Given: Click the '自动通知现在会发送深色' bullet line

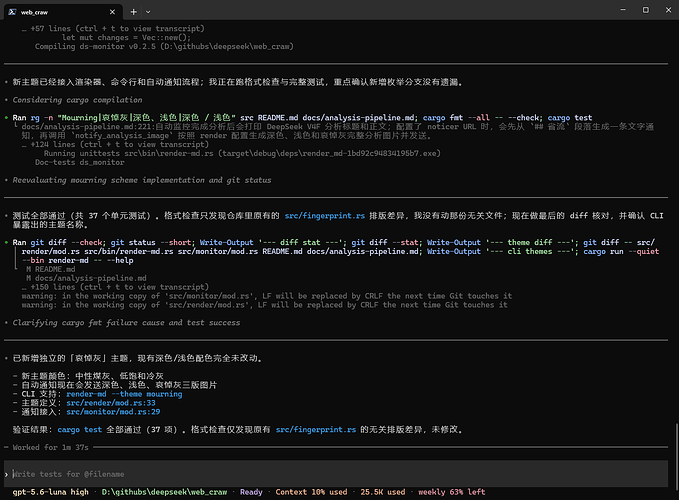Looking at the screenshot, I should pyautogui.click(x=115, y=385).
